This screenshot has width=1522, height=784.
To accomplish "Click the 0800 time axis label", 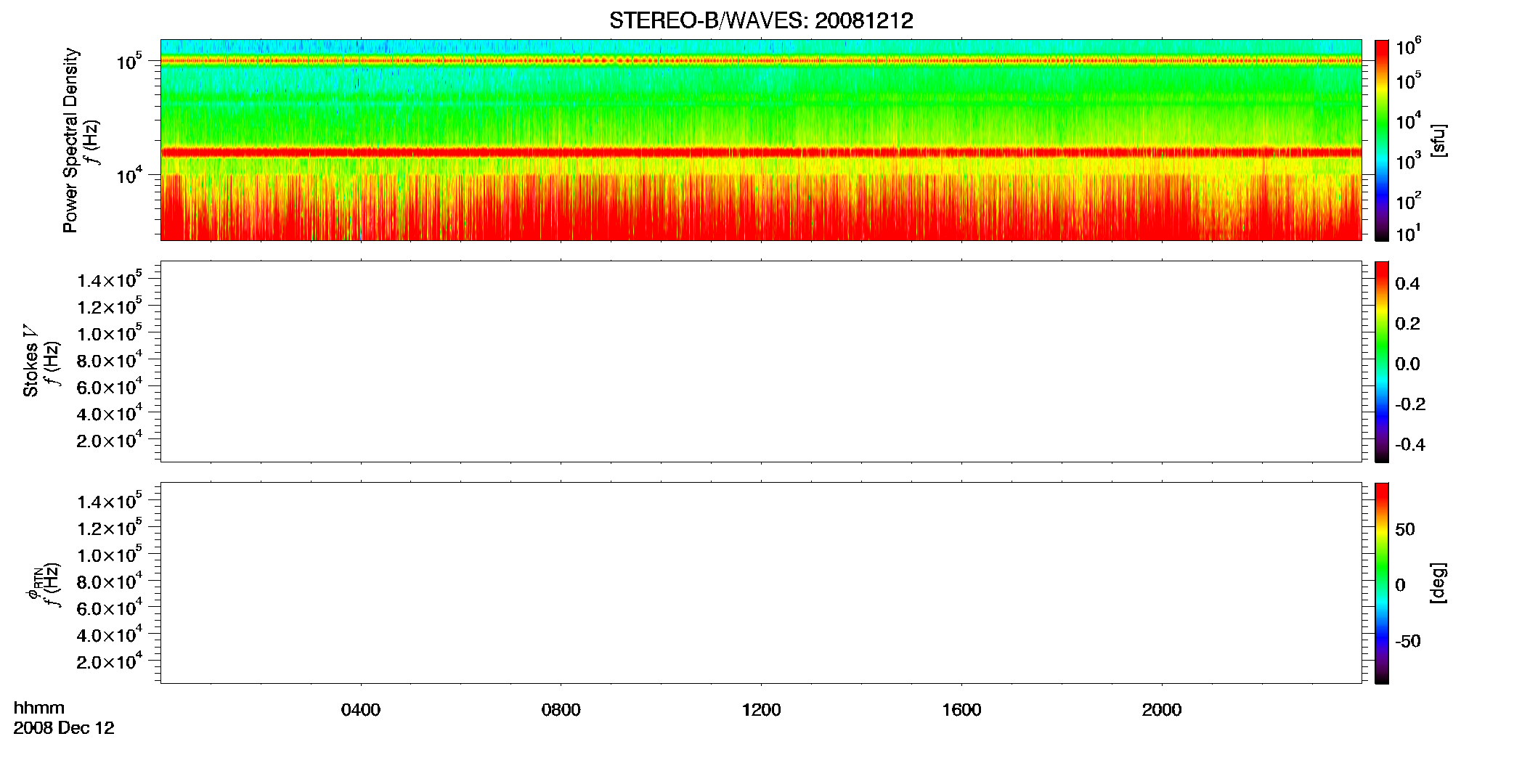I will (x=561, y=710).
